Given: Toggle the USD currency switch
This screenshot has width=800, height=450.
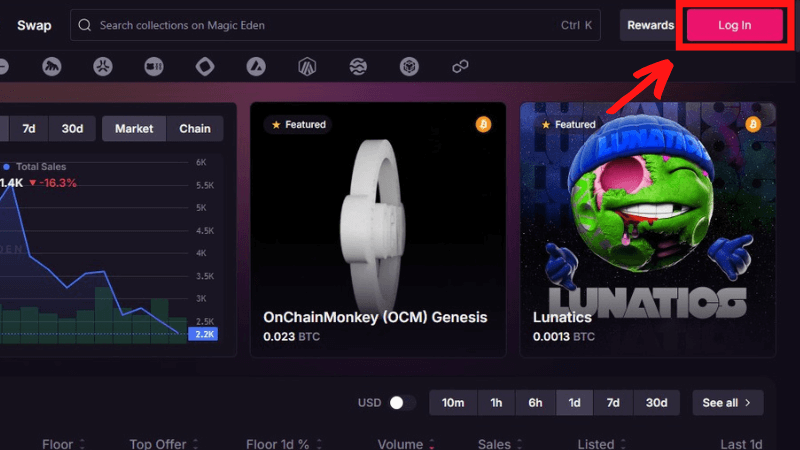Looking at the screenshot, I should point(402,403).
